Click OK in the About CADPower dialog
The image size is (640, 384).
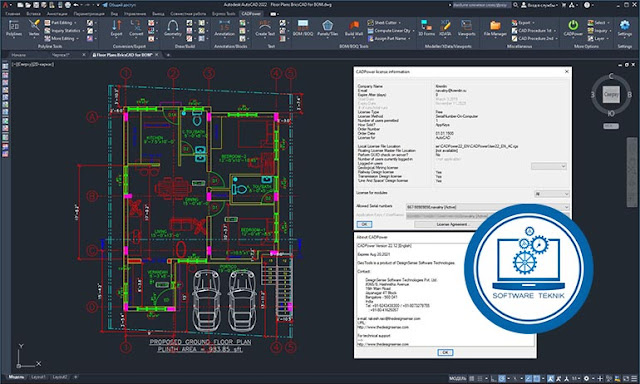[x=445, y=352]
